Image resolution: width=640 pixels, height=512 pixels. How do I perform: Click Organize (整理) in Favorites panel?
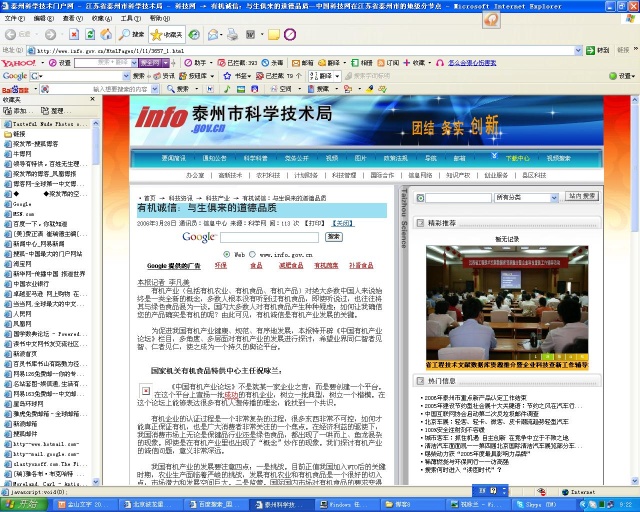coord(54,111)
